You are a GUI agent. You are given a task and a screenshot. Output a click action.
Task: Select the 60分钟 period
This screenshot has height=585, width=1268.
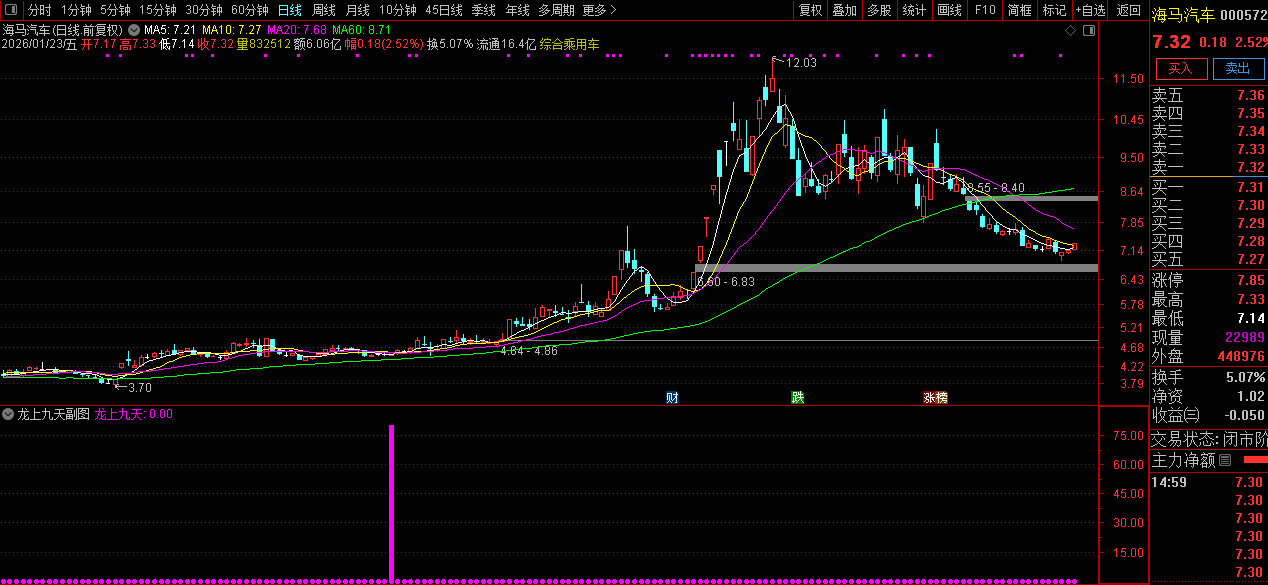pos(250,10)
